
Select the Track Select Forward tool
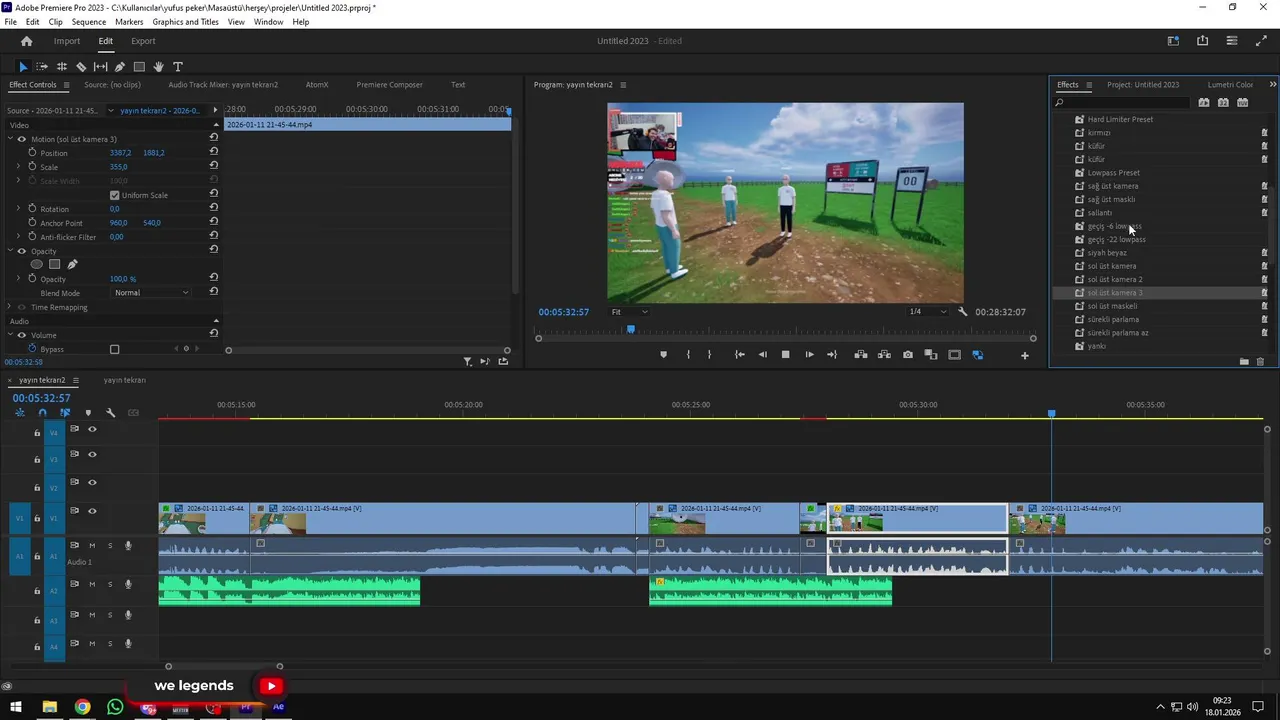tap(42, 67)
